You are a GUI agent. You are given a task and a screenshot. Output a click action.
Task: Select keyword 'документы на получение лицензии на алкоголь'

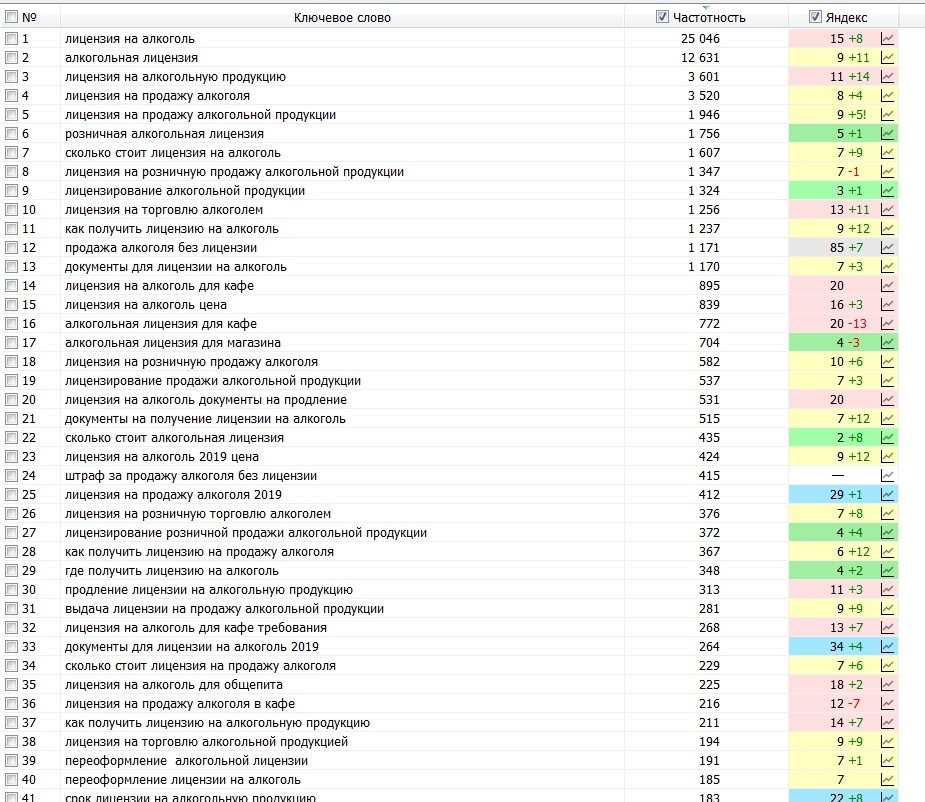click(x=205, y=419)
